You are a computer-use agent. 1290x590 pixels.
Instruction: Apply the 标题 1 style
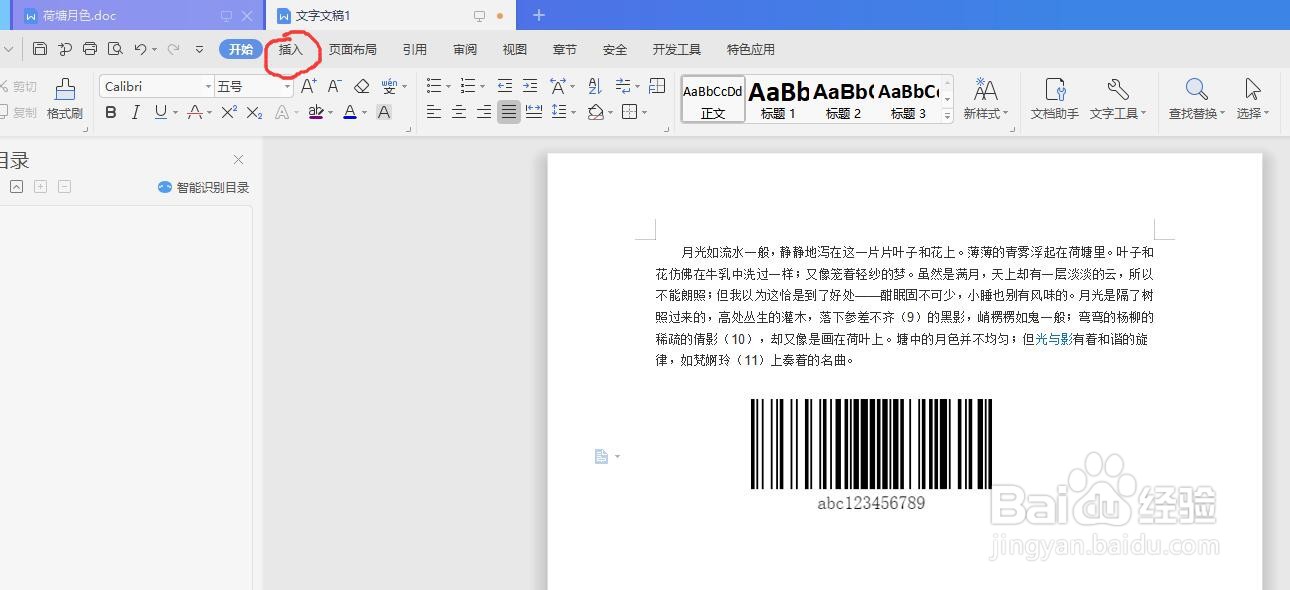[x=777, y=100]
